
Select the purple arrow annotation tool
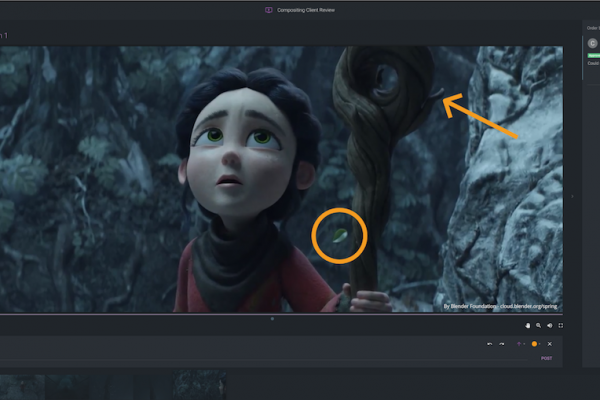(x=519, y=344)
